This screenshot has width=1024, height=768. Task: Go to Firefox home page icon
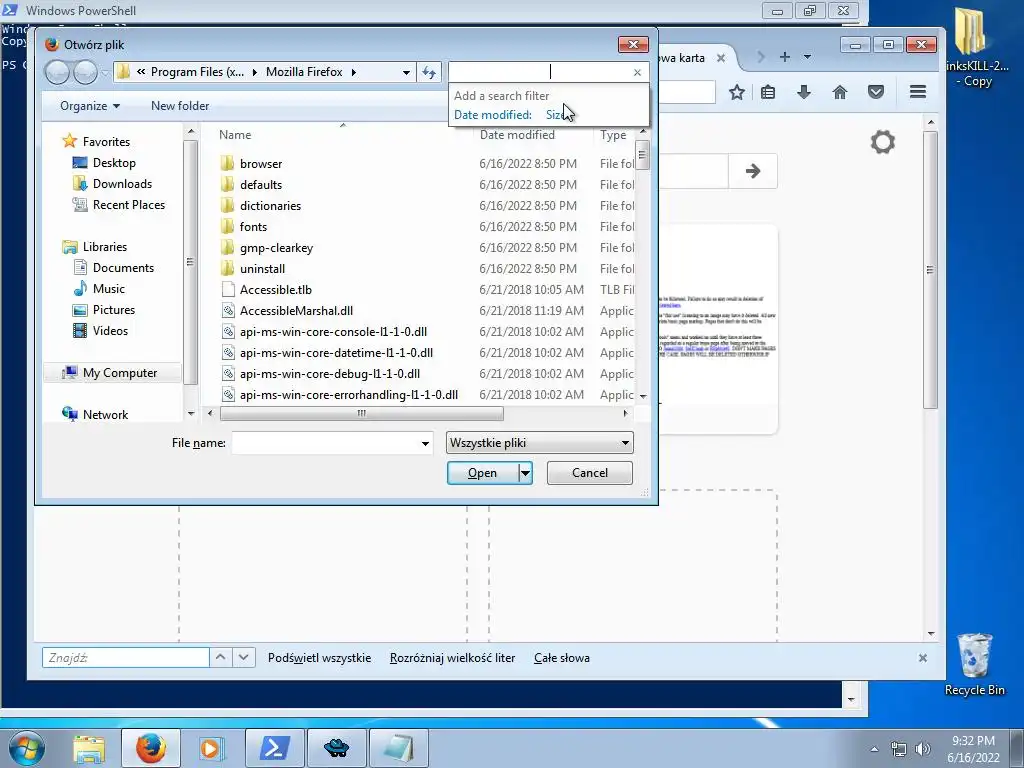(840, 92)
